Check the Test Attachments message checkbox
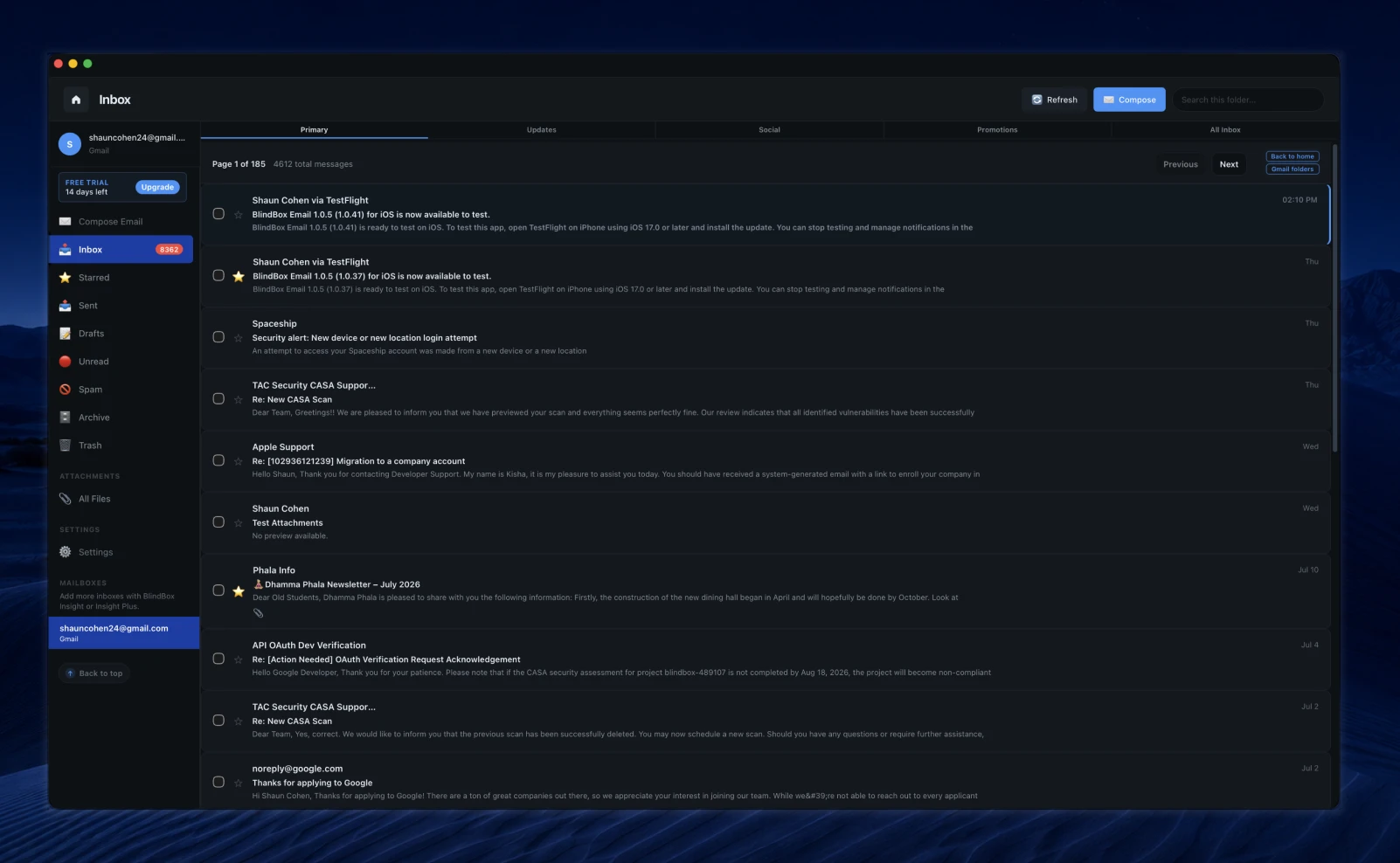Screen dimensions: 1400x863 pos(218,522)
